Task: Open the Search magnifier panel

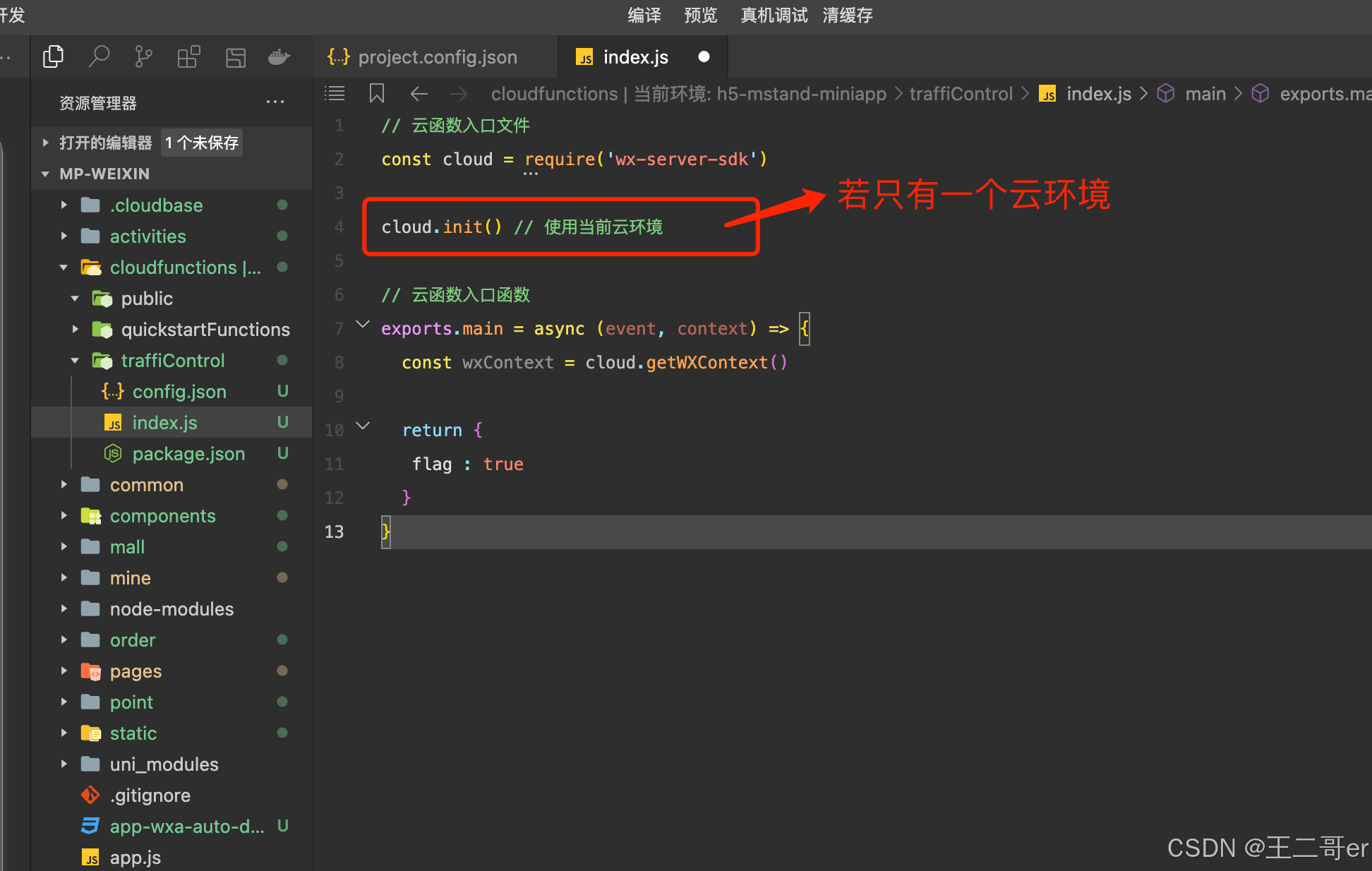Action: [99, 56]
